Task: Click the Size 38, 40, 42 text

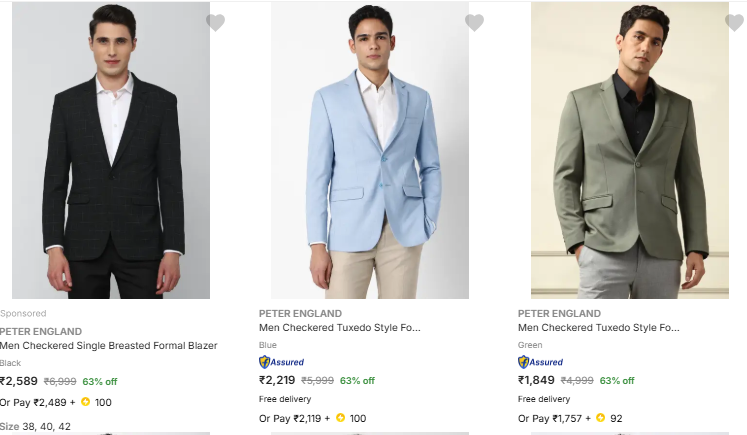Action: tap(35, 427)
